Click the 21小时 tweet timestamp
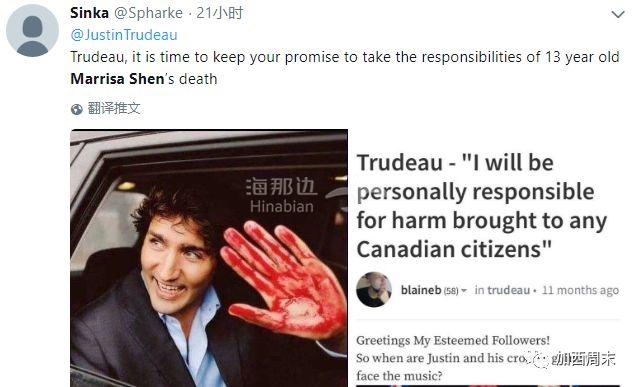The width and height of the screenshot is (636, 387). pos(219,13)
